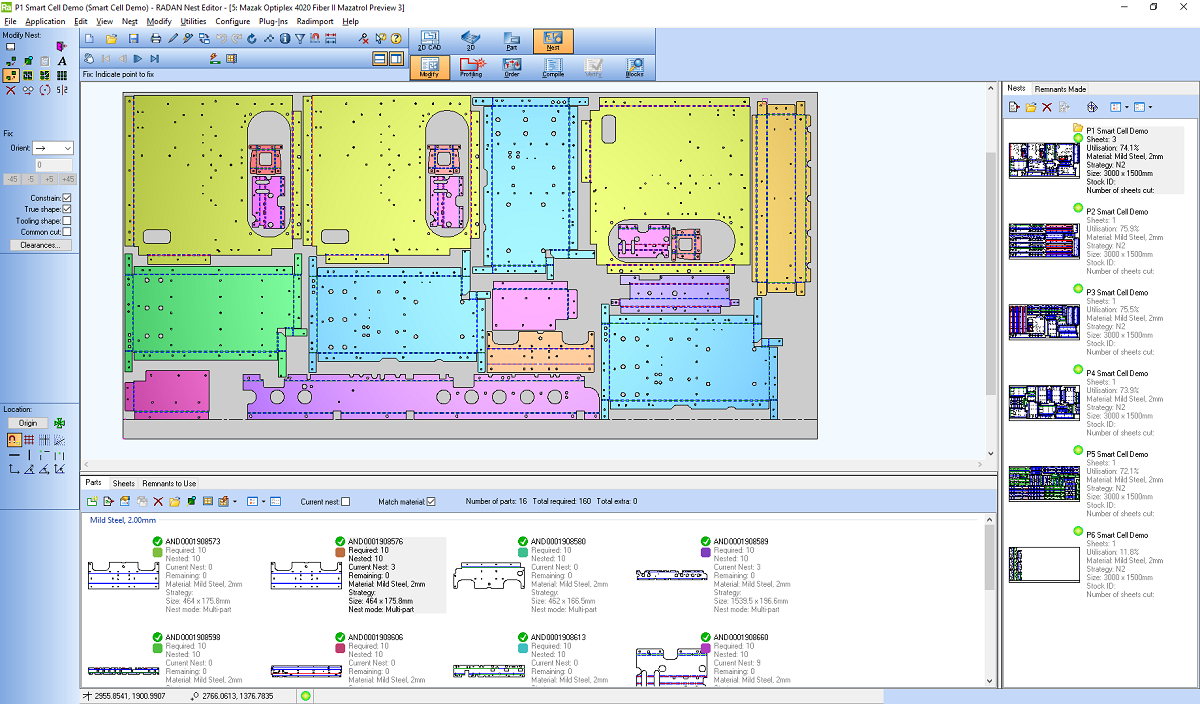The width and height of the screenshot is (1200, 704).
Task: Click the filter funnel icon
Action: tap(300, 38)
